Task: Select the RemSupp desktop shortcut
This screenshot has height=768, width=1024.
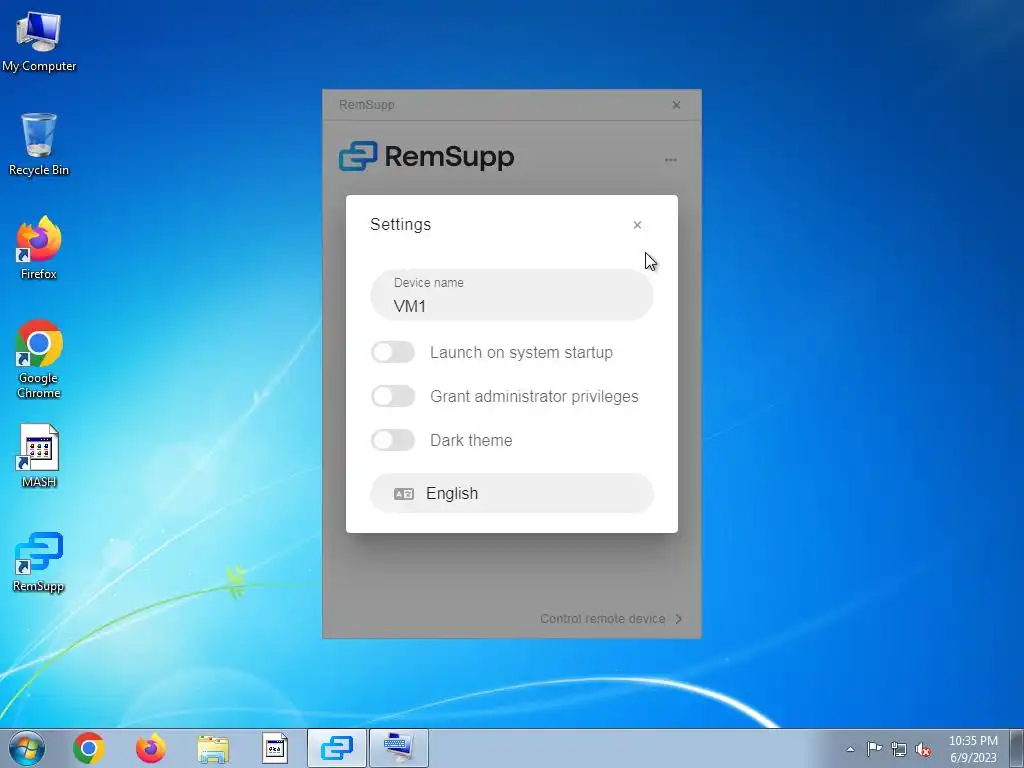Action: point(39,562)
